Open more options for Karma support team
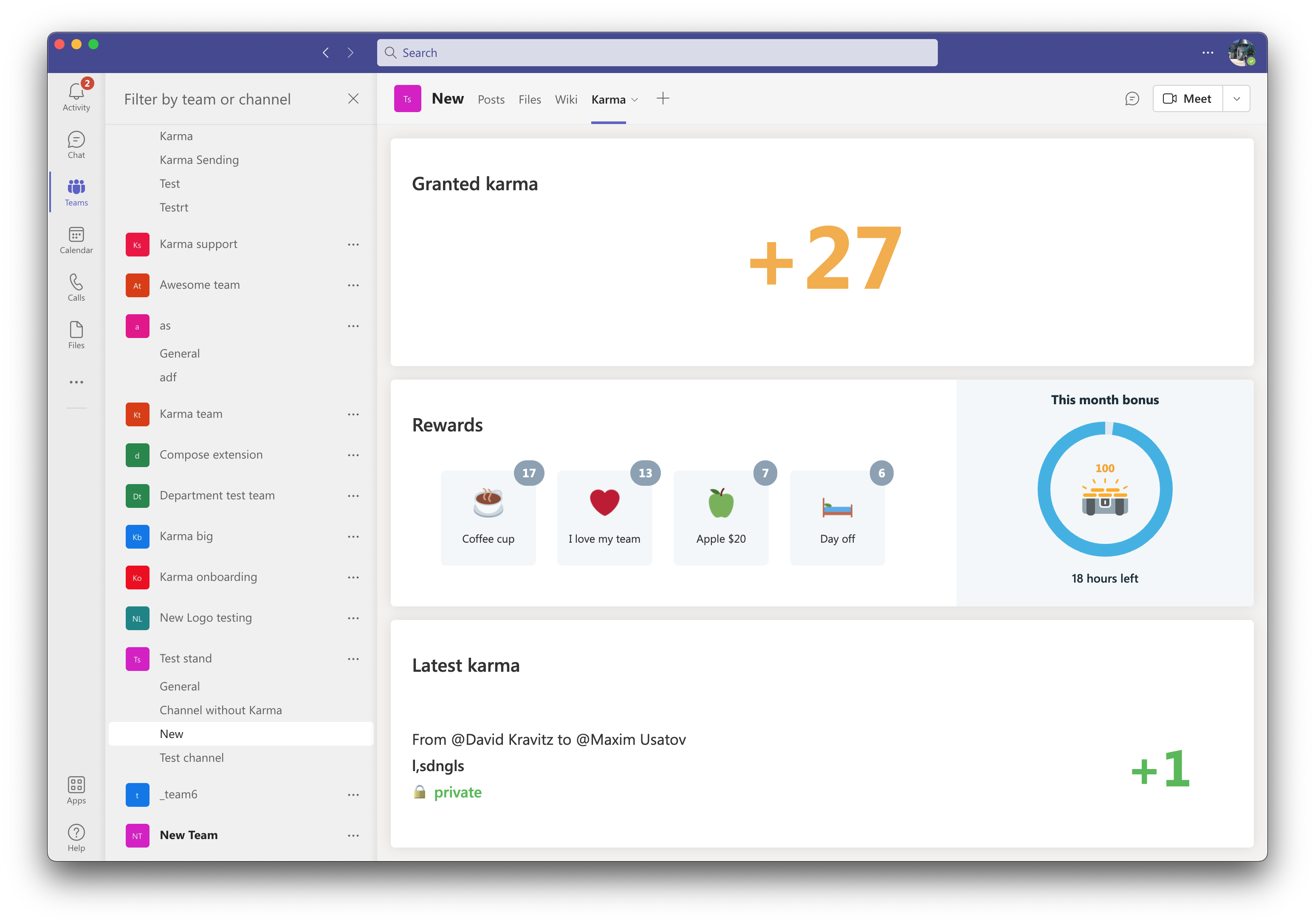Screen dimensions: 1315x924 point(353,245)
